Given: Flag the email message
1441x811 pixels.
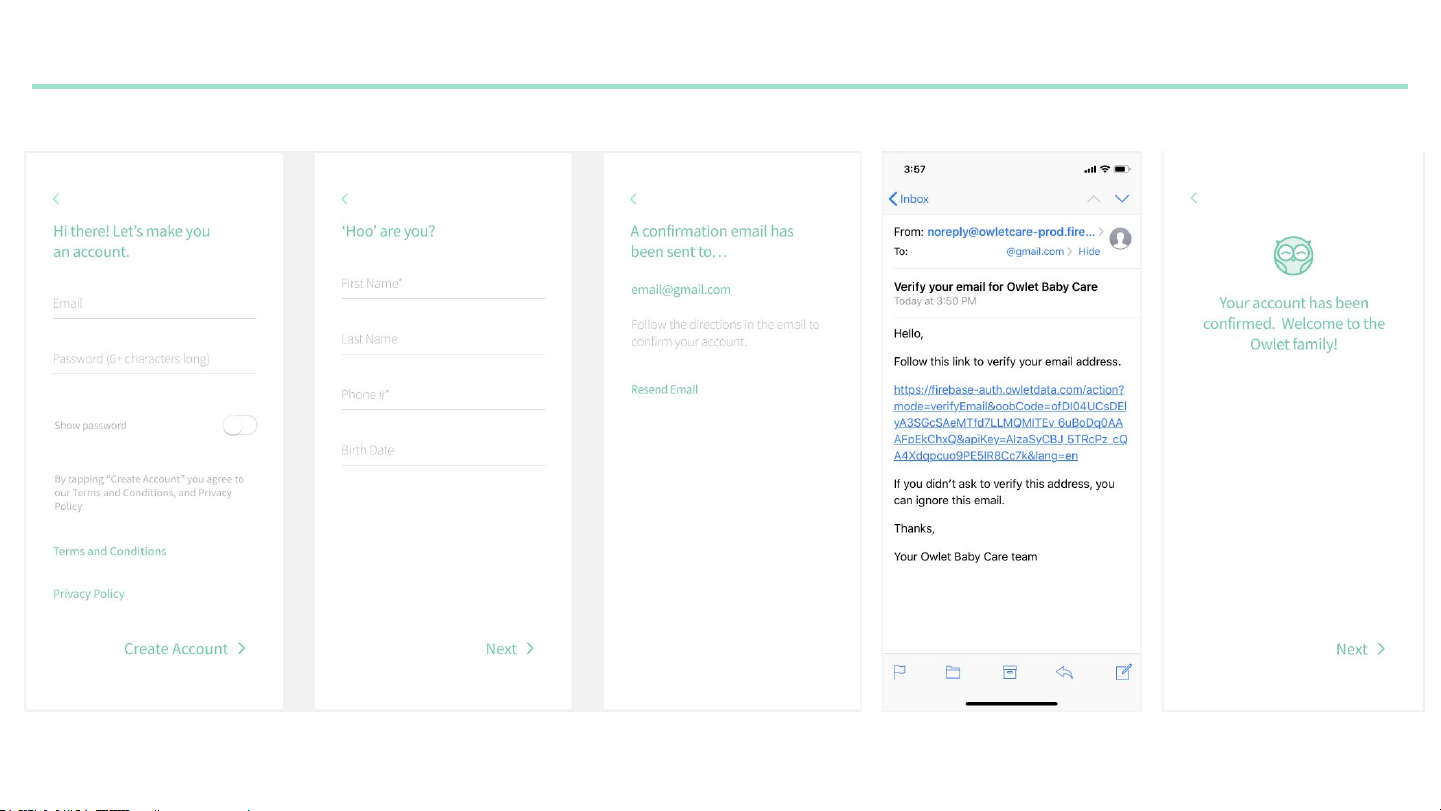Looking at the screenshot, I should 899,673.
